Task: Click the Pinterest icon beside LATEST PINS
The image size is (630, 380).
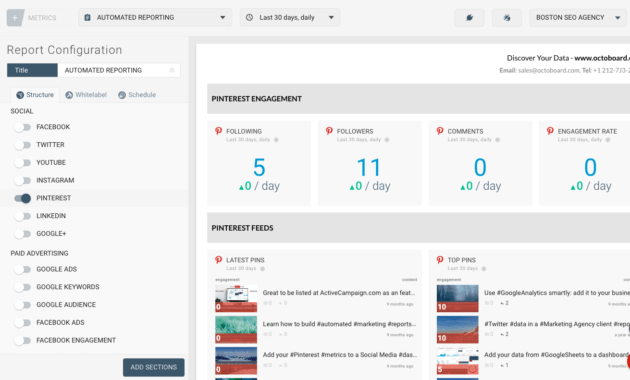Action: tap(219, 260)
